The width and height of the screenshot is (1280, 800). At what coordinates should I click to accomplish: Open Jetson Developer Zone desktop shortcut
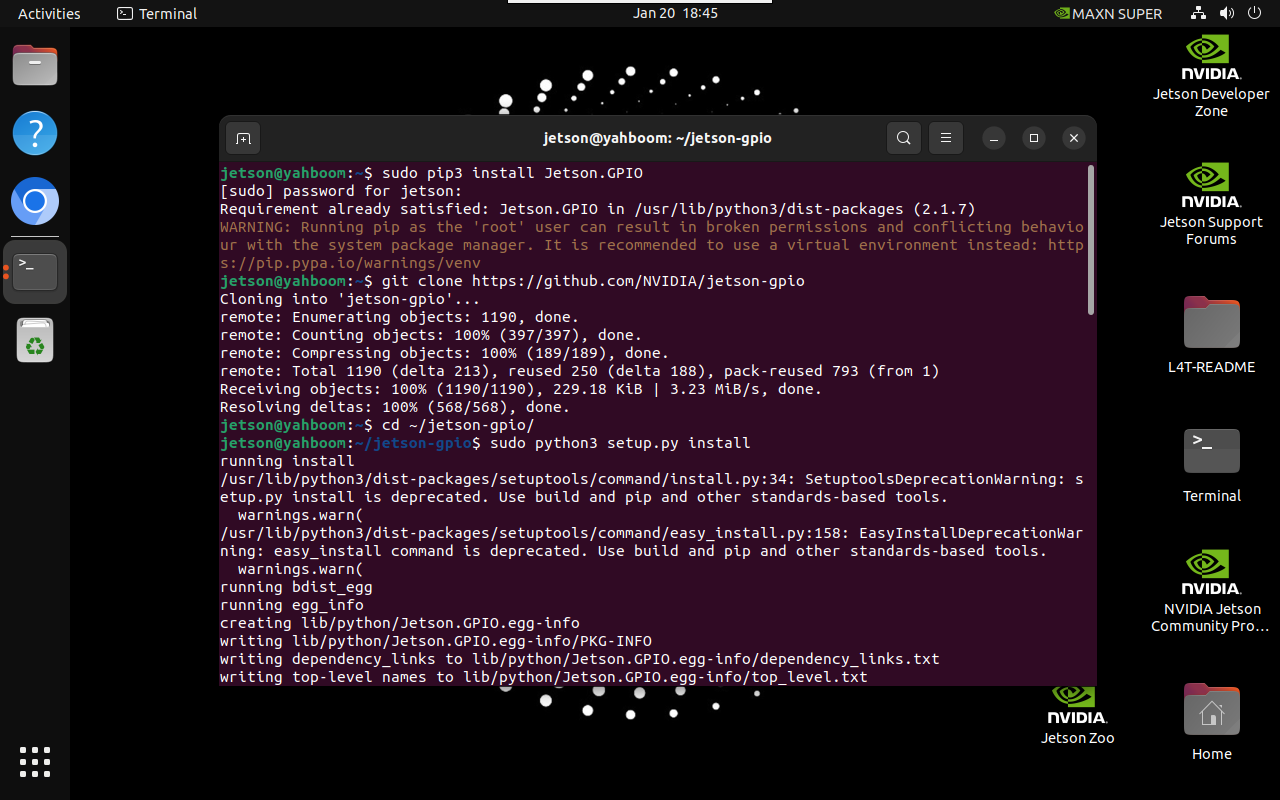point(1211,76)
